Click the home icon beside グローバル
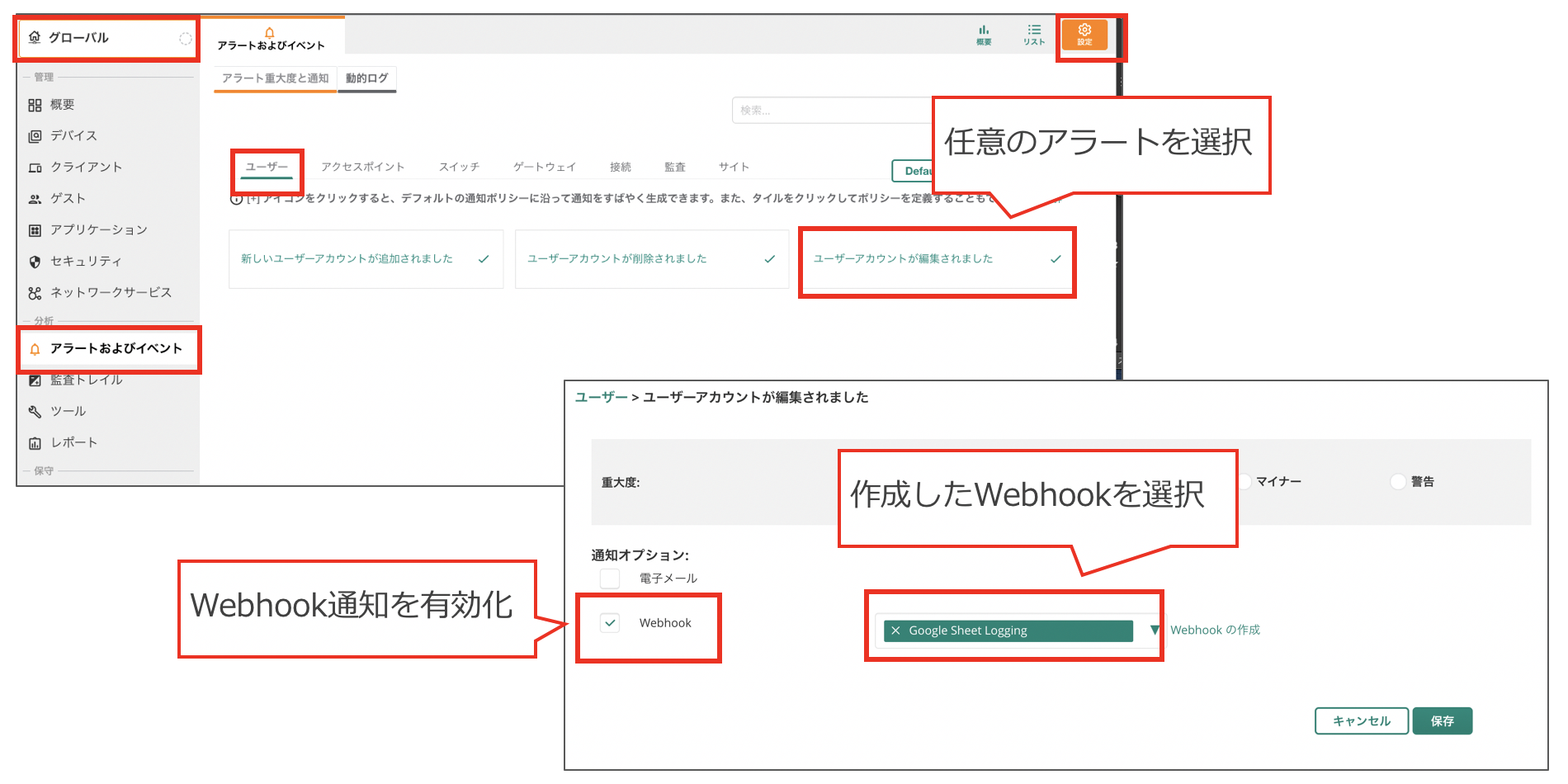 [35, 37]
